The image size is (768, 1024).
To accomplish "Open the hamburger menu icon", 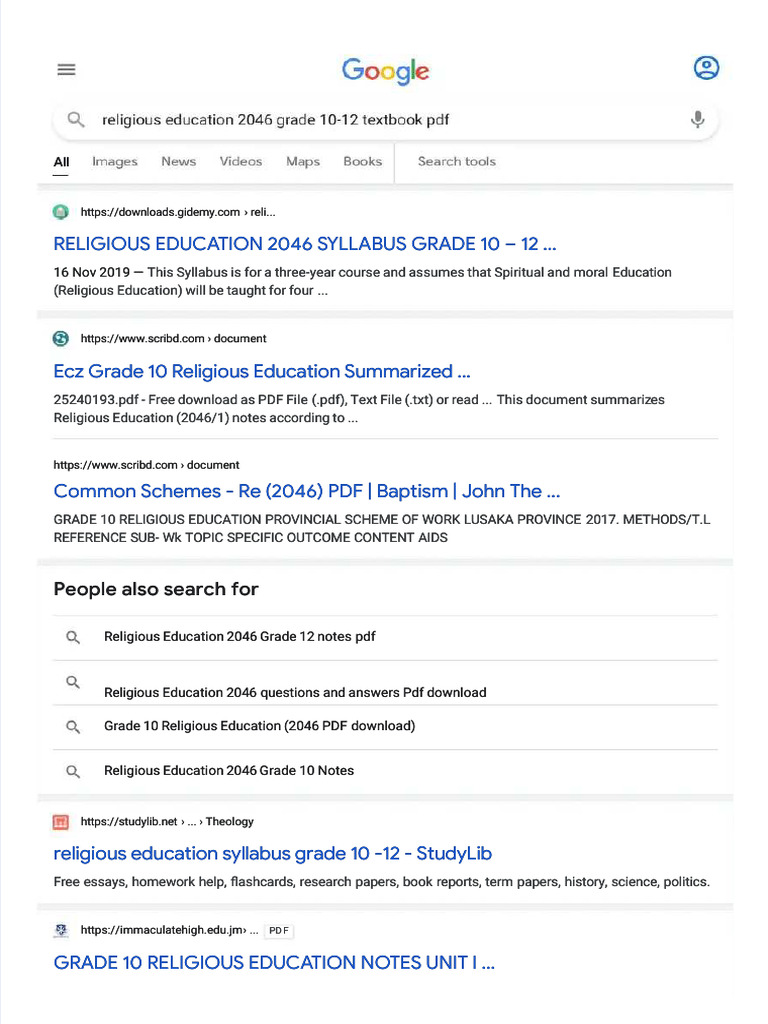I will (66, 69).
